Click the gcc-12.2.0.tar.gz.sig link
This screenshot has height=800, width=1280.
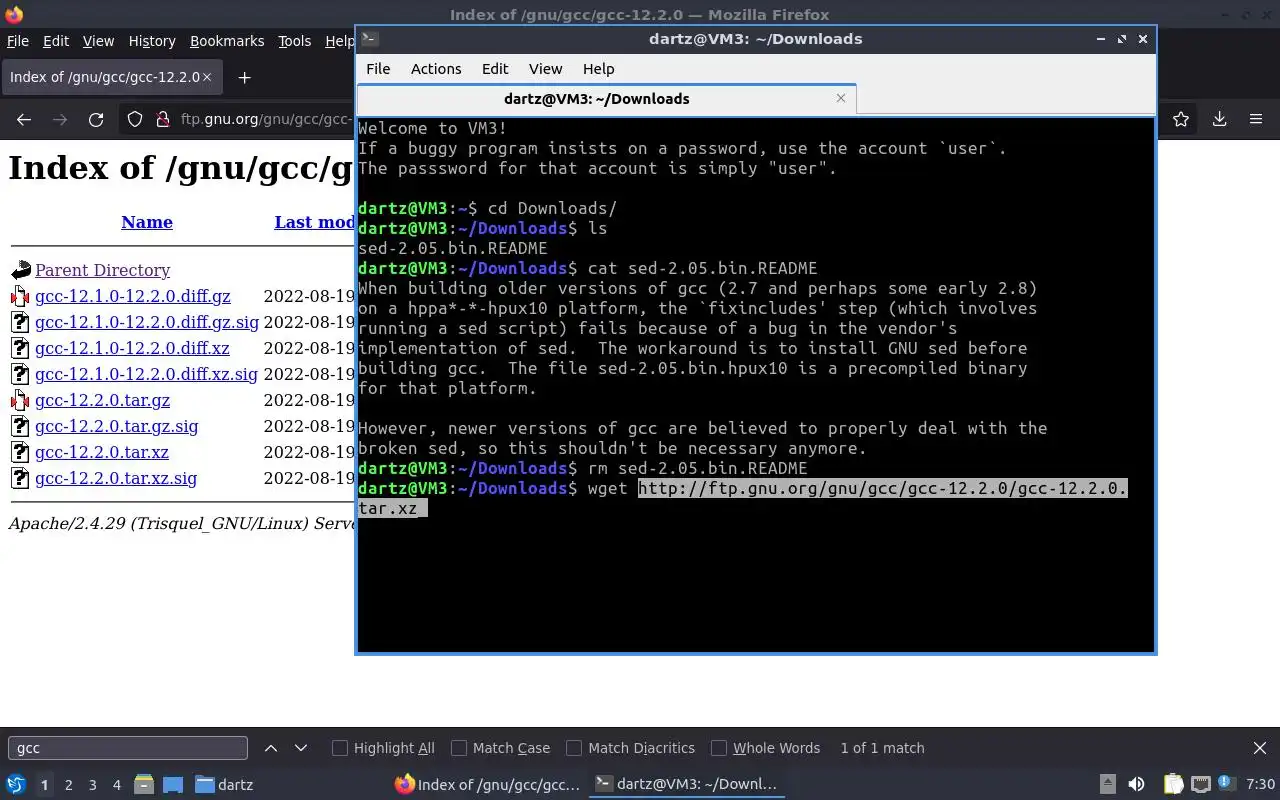click(116, 426)
